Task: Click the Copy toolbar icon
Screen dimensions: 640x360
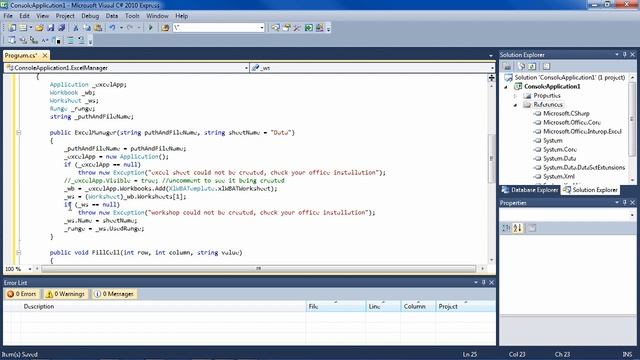Action: tap(87, 28)
